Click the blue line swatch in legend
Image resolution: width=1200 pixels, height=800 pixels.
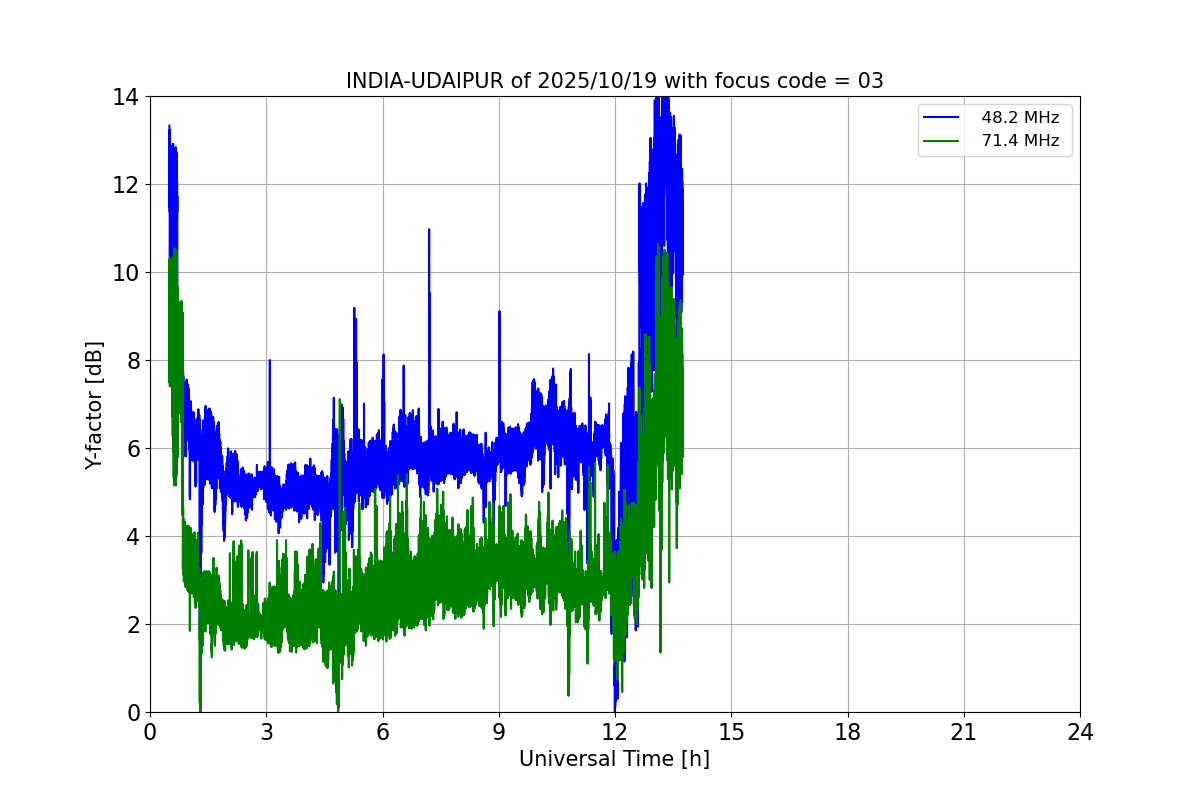[x=941, y=118]
